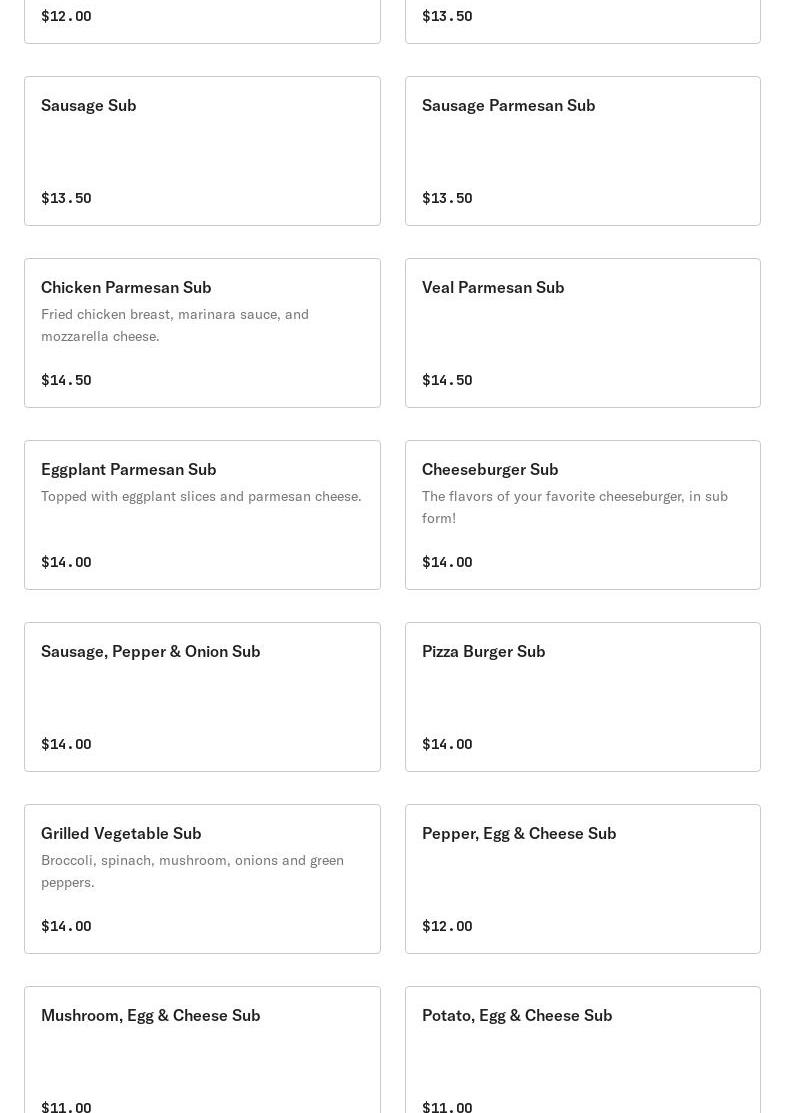Screen dimensions: 785x1113
Task: Open Potato, Egg & Cheese Sub
Action: click(582, 1050)
